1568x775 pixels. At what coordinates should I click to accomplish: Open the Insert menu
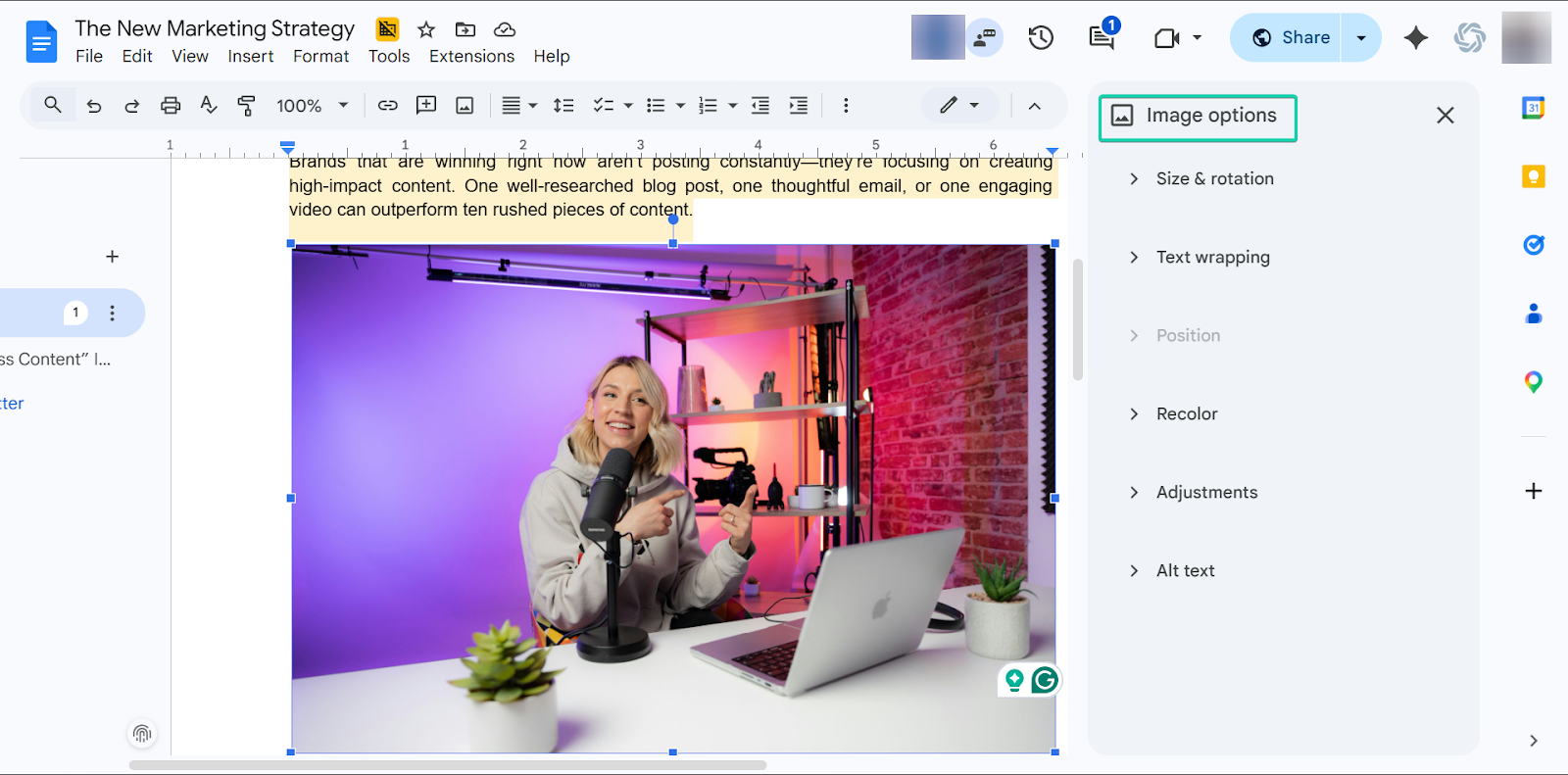coord(251,56)
